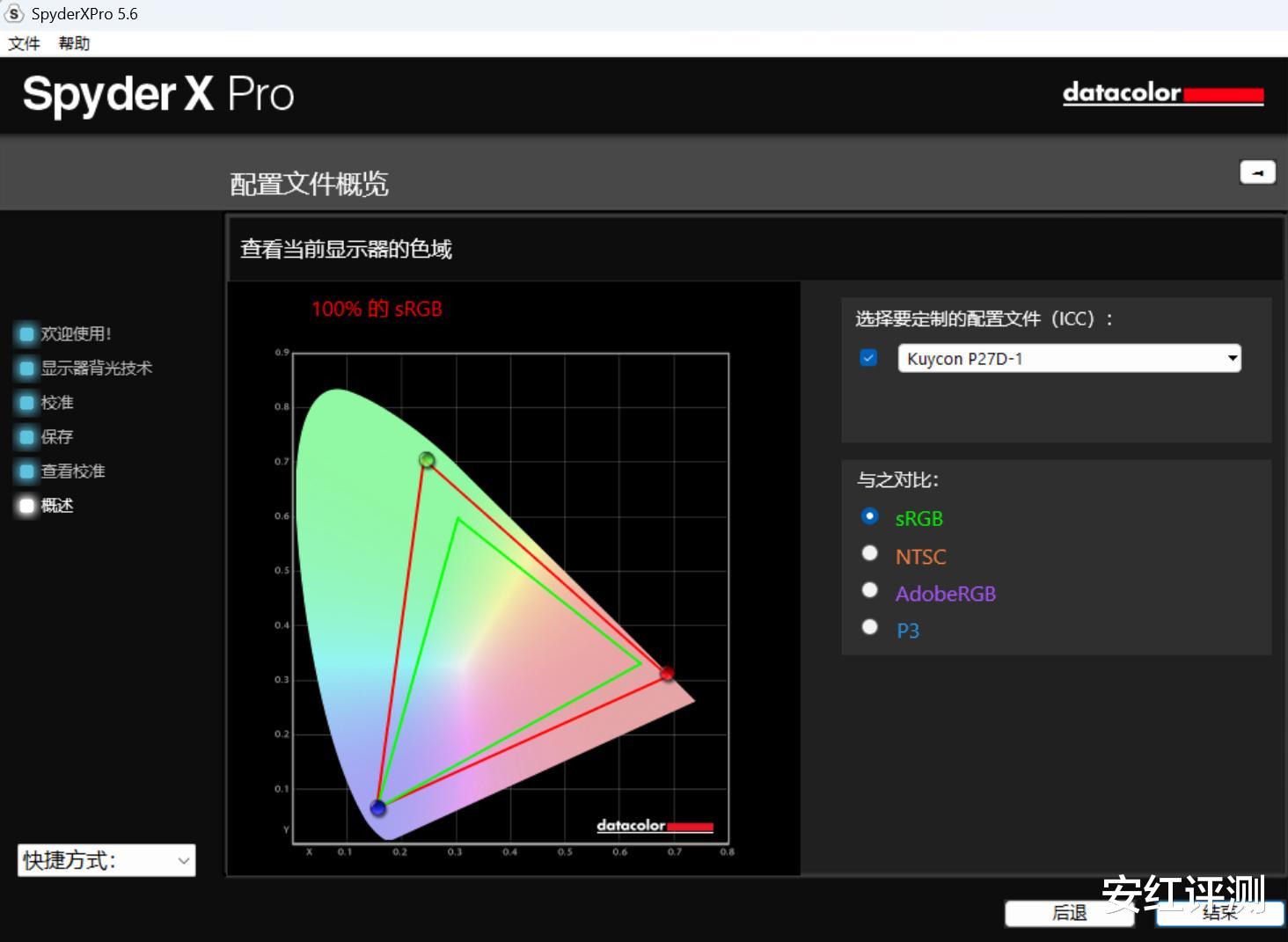
Task: Open the 文件 menu
Action: pos(24,43)
